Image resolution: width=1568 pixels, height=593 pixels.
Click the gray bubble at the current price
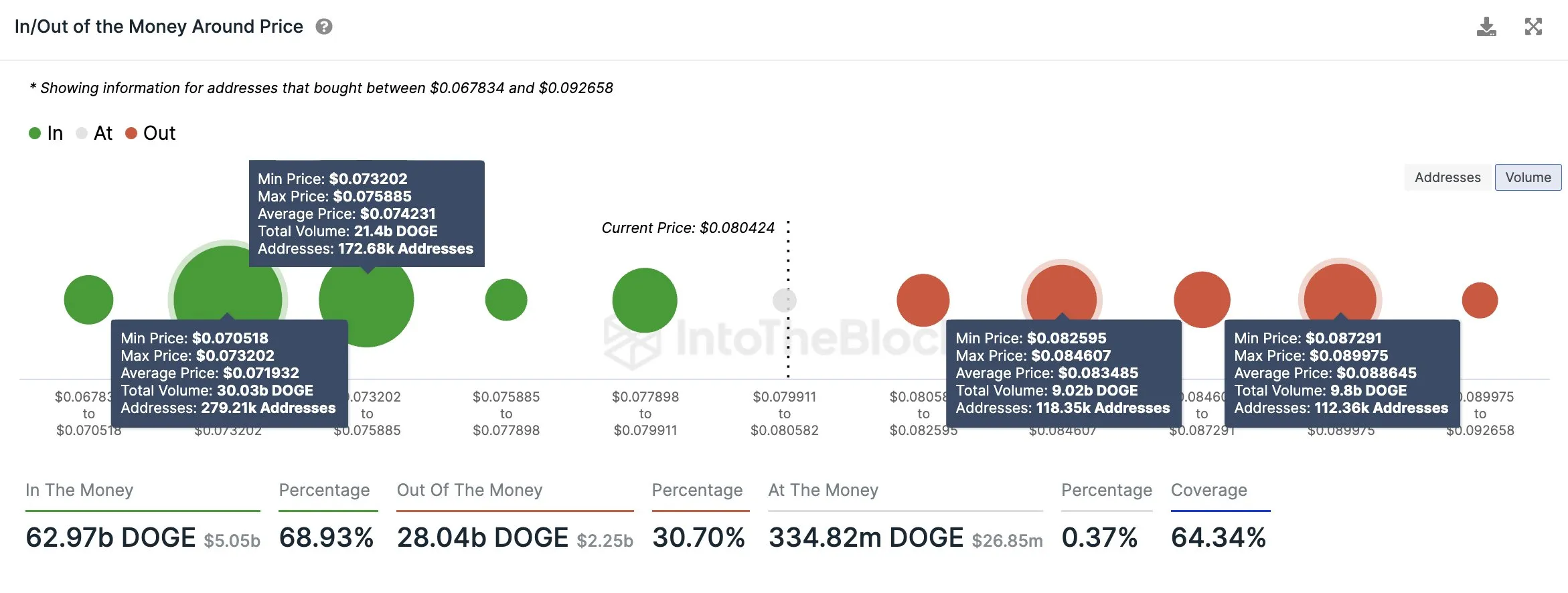pos(783,300)
